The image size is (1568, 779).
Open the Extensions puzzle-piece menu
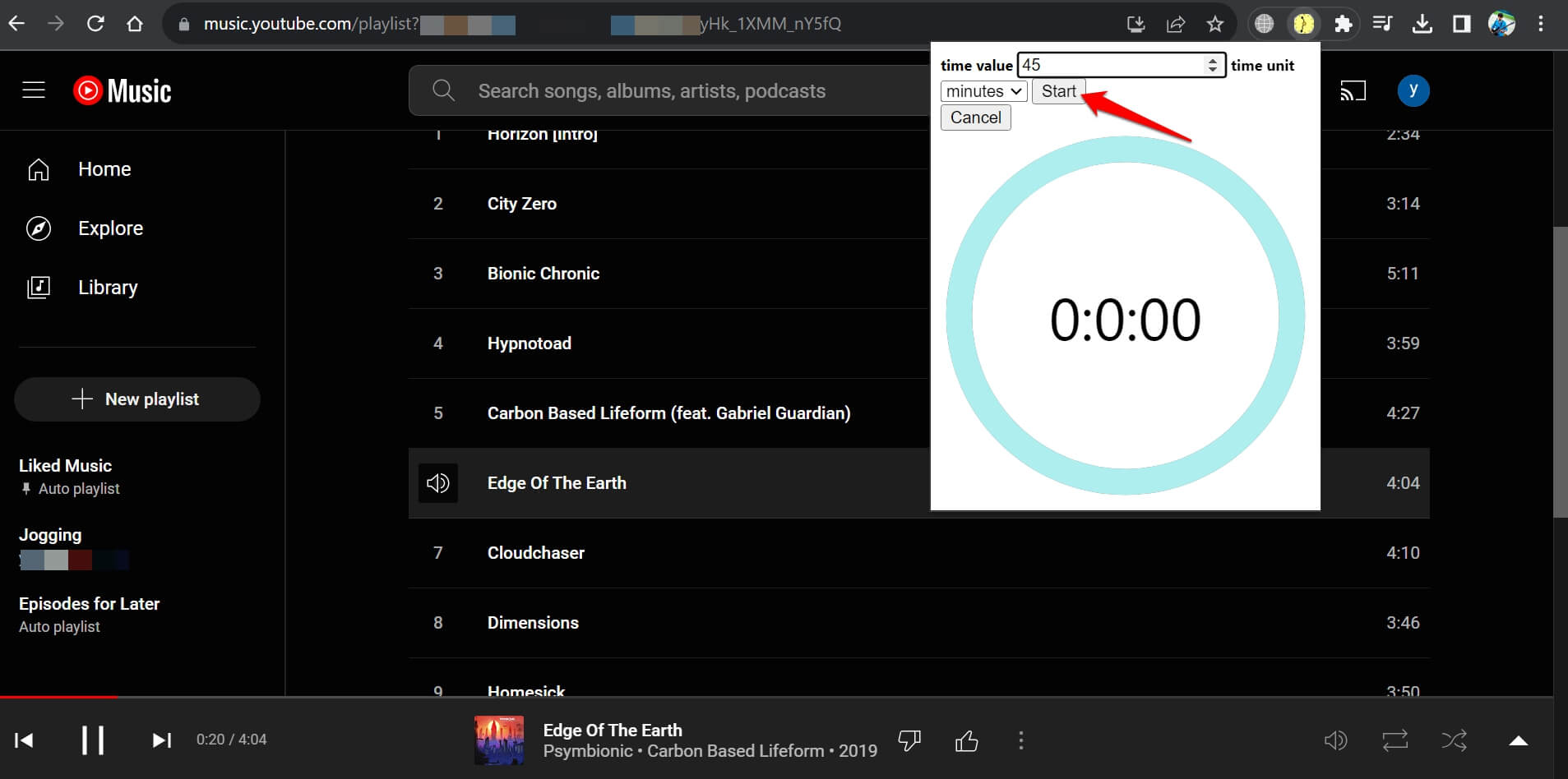pos(1343,24)
